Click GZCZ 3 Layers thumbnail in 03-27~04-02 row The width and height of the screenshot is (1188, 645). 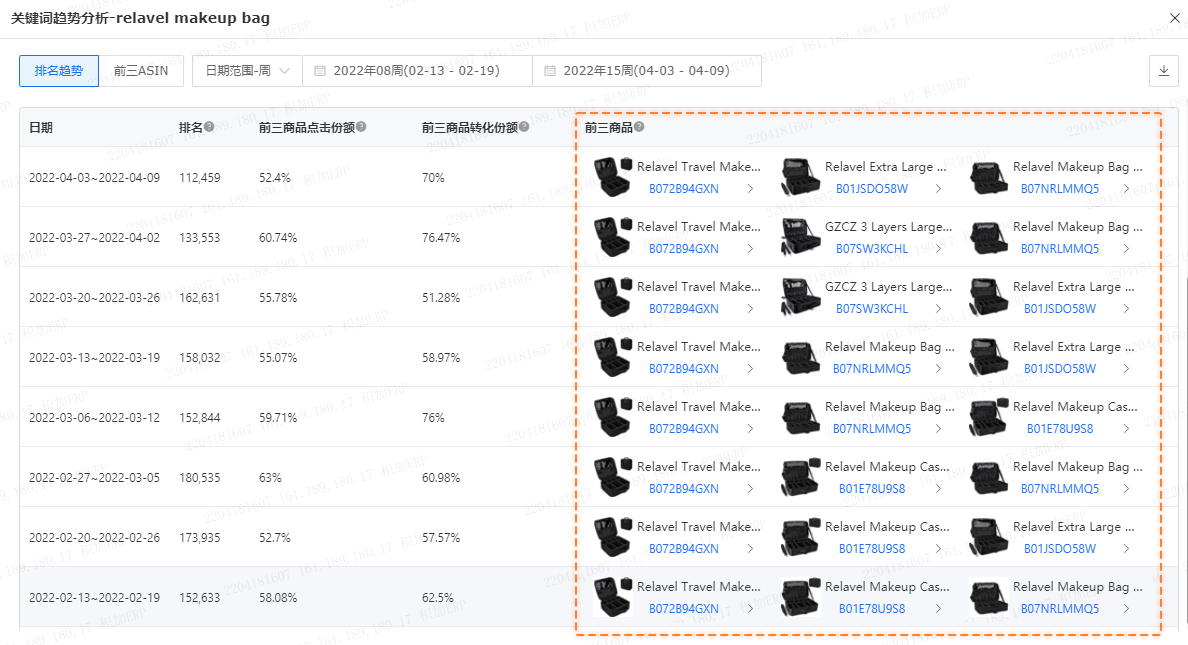coord(800,236)
